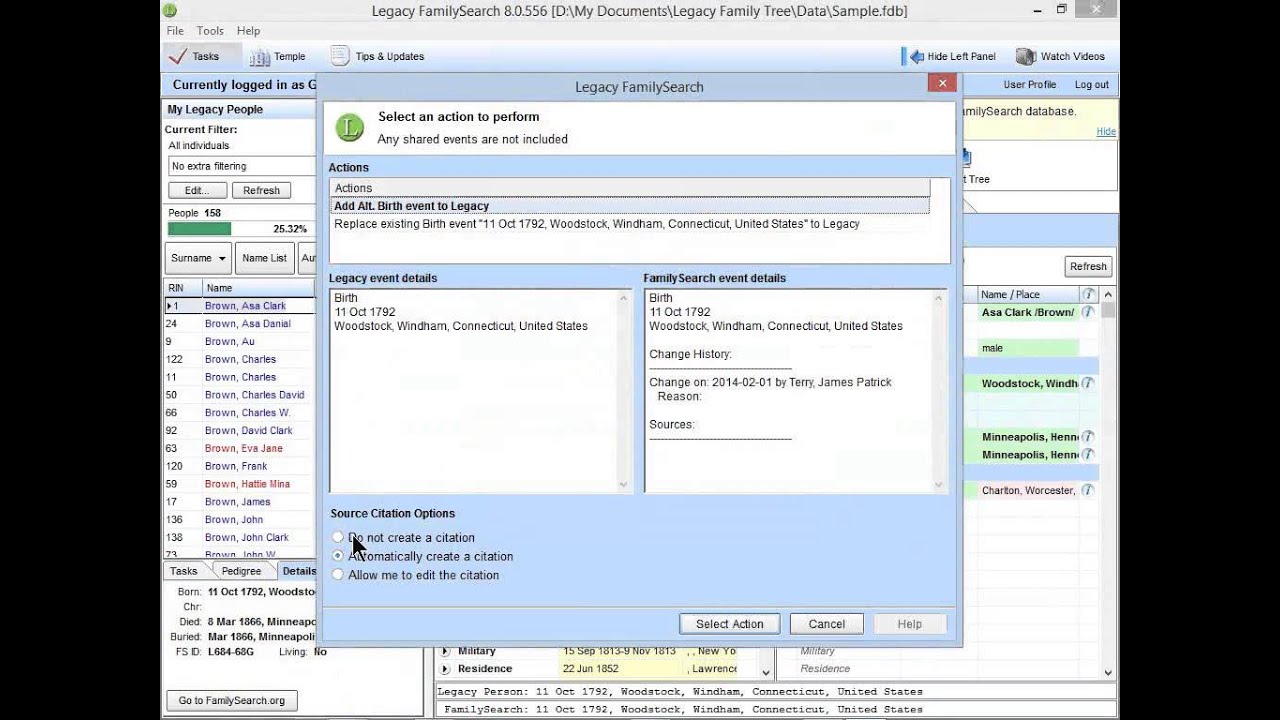
Task: Select 'Allow me to edit the citation'
Action: coord(338,575)
